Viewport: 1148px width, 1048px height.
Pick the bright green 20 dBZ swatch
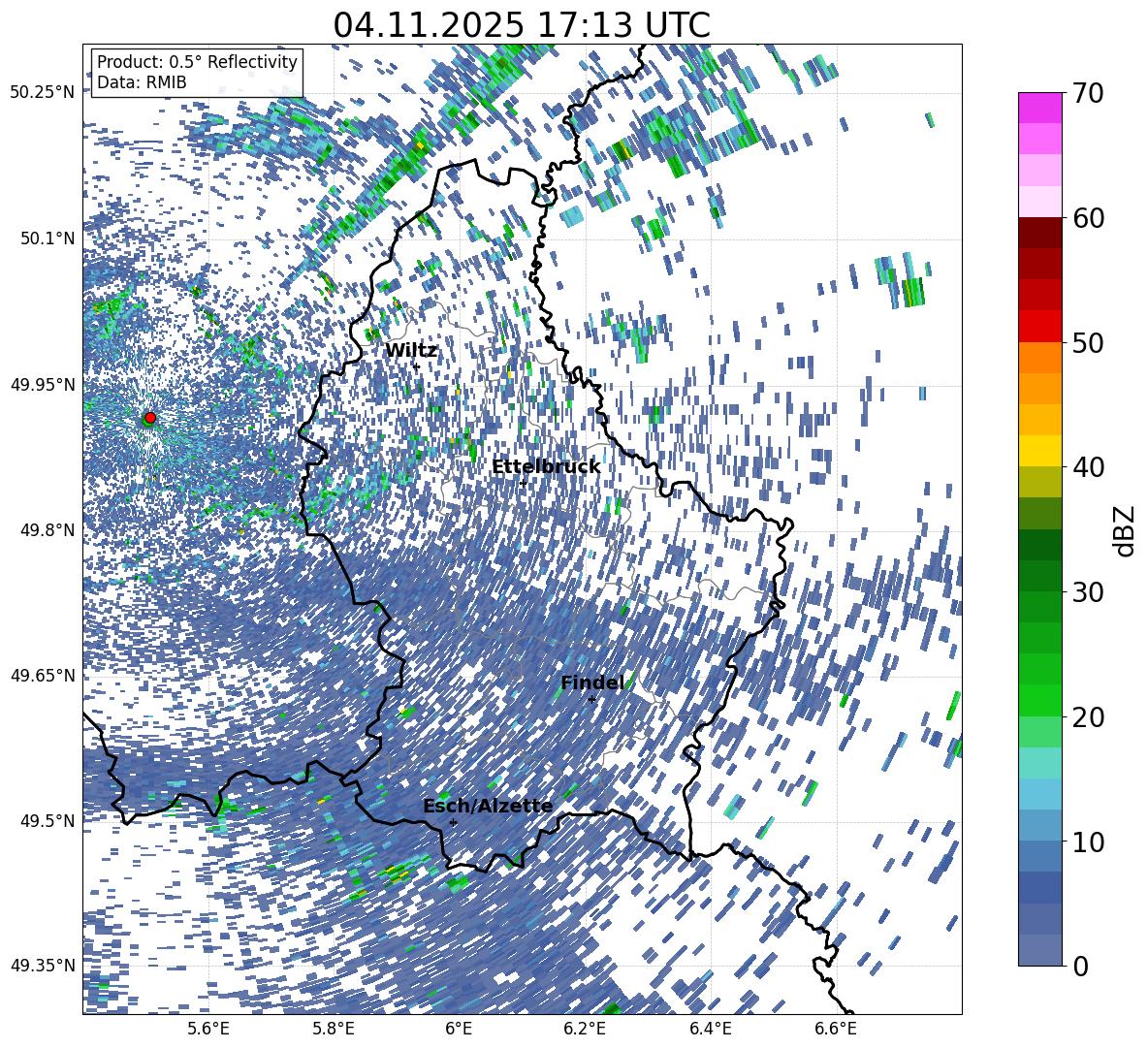tap(1040, 700)
